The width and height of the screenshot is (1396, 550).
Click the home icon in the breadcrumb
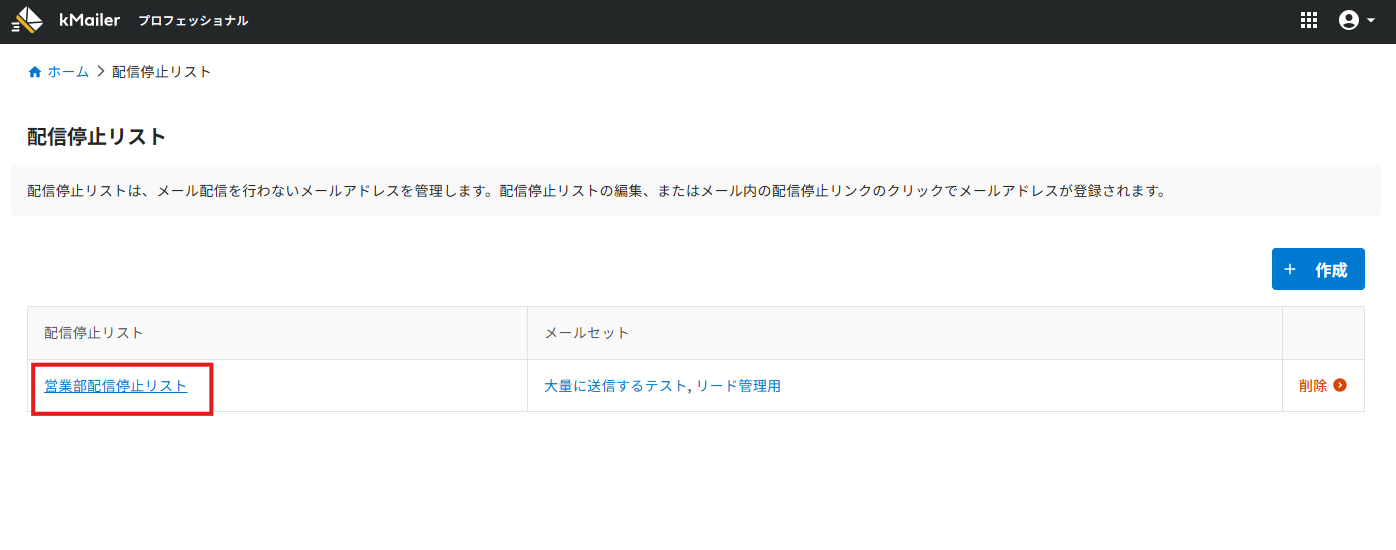click(x=35, y=72)
